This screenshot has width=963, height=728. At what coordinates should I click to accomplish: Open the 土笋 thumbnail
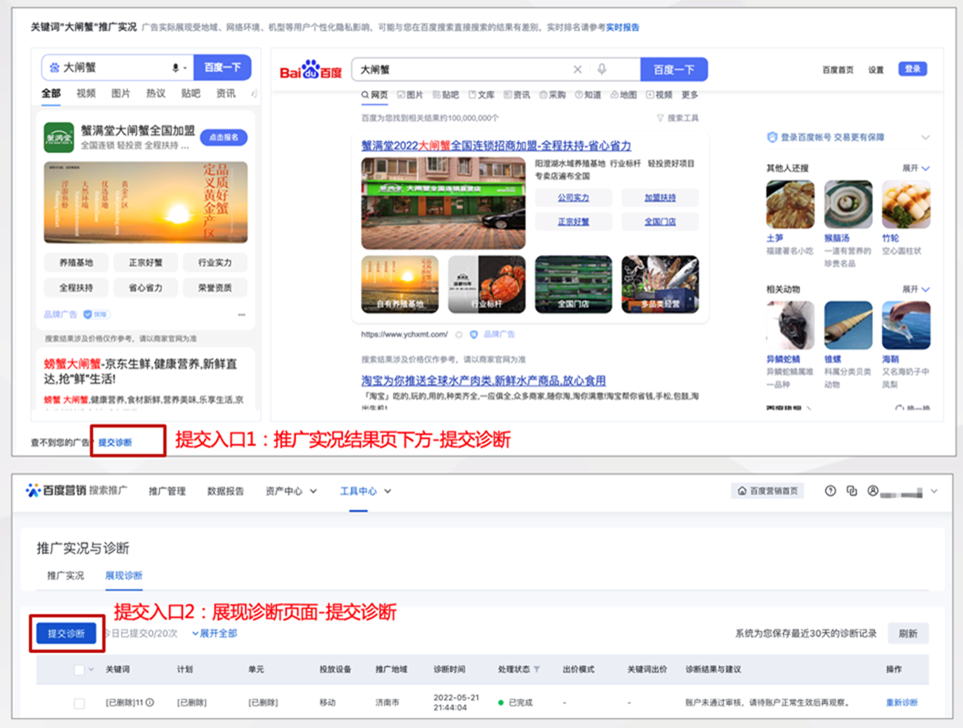[790, 205]
